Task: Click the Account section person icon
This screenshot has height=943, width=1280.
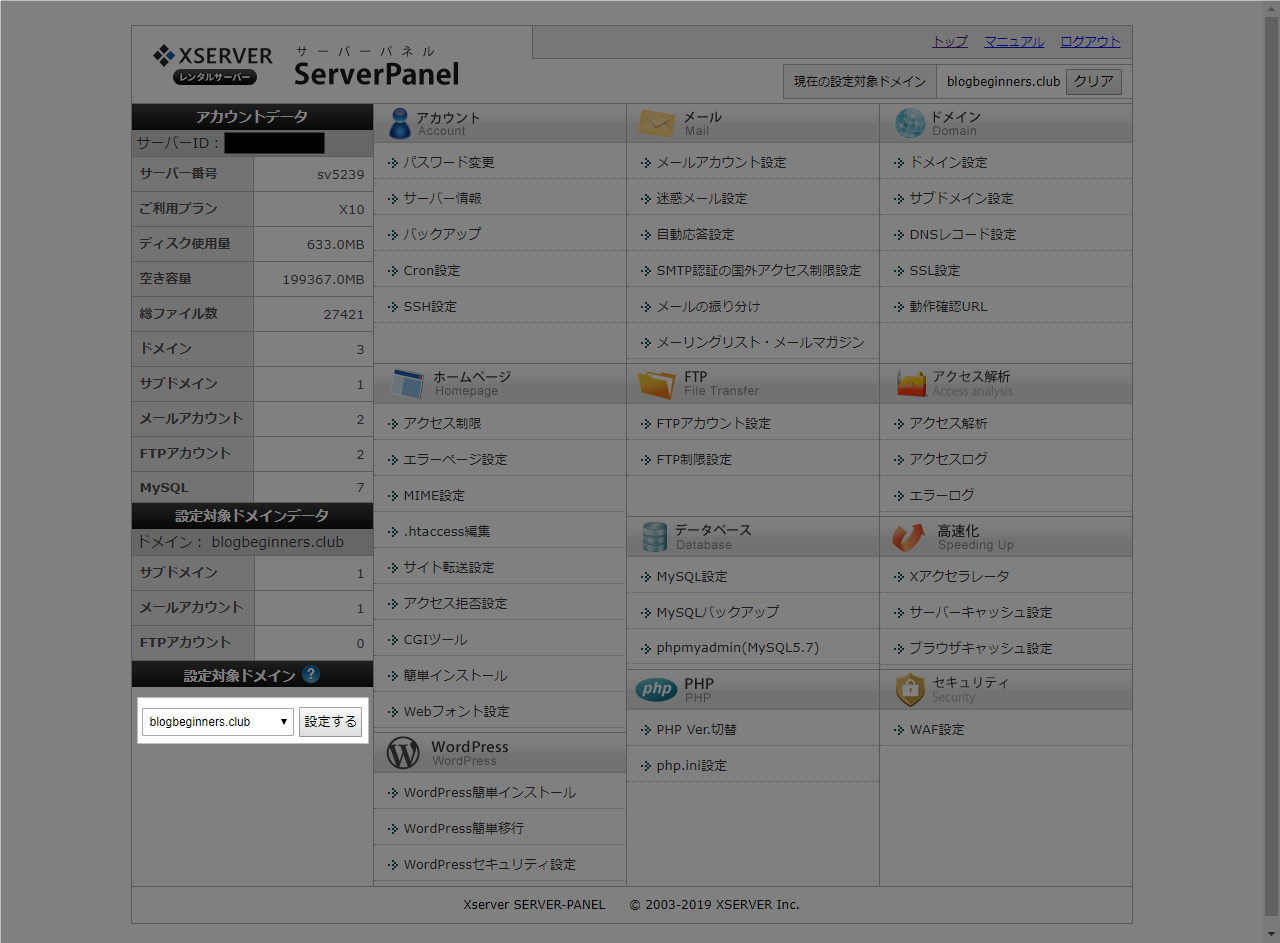Action: [x=399, y=123]
